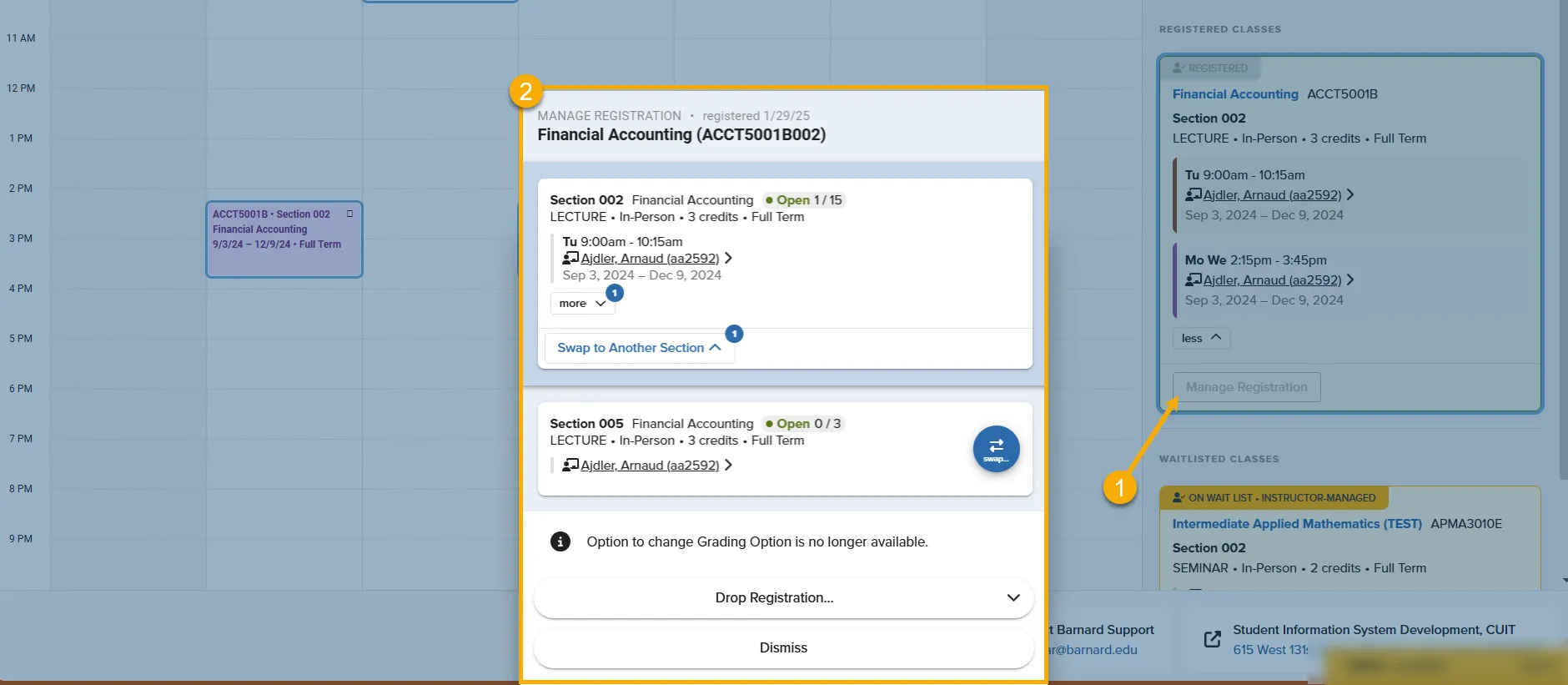Click 'Student Information System Development, CUIT' footer text

point(1374,630)
